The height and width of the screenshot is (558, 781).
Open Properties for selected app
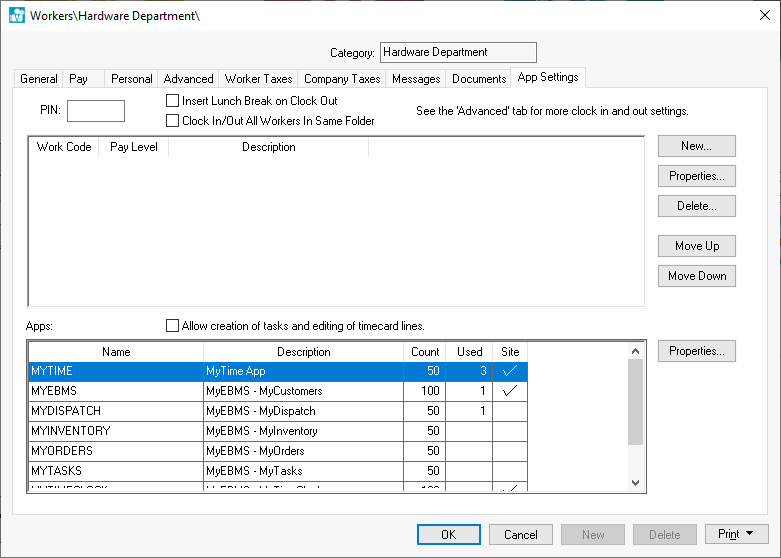coord(696,351)
